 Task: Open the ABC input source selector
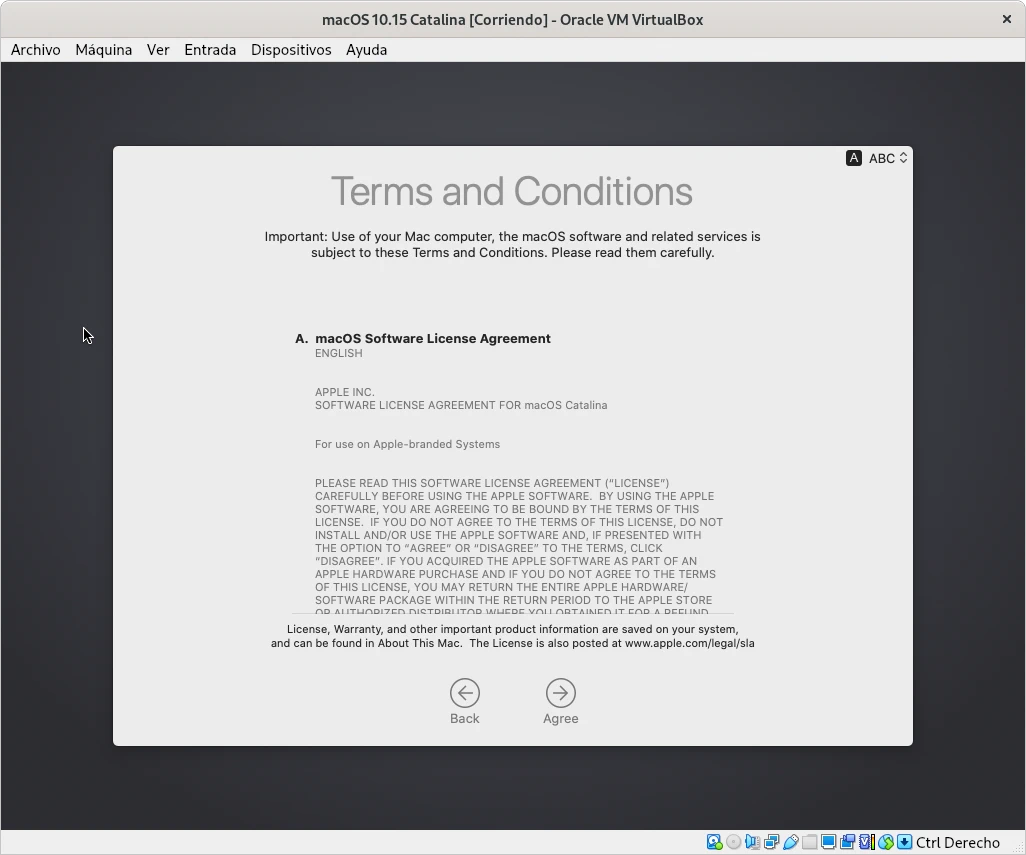(878, 158)
